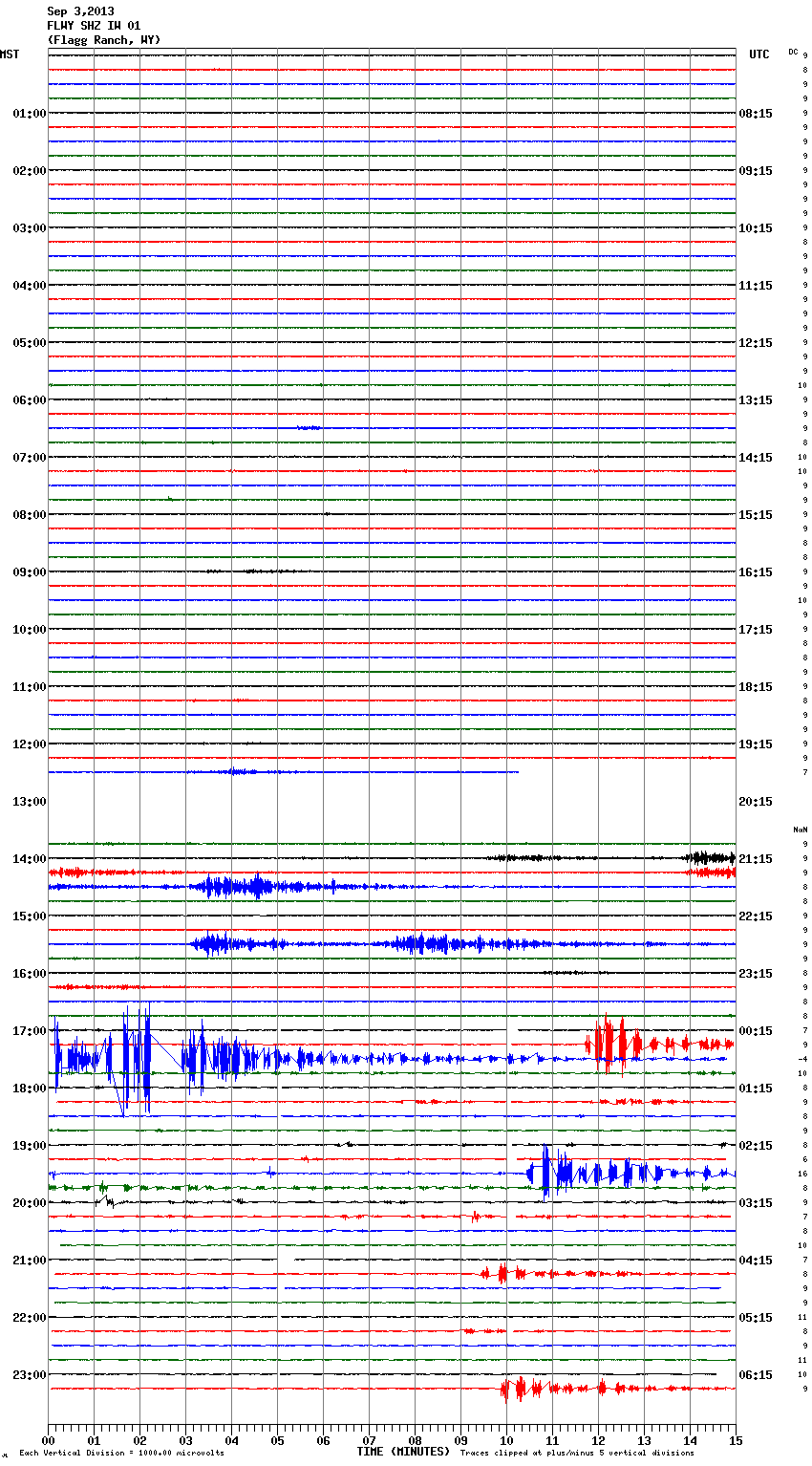Viewport: 812px width, 1466px height.
Task: Click the UTC time label "16:15"
Action: tap(756, 572)
